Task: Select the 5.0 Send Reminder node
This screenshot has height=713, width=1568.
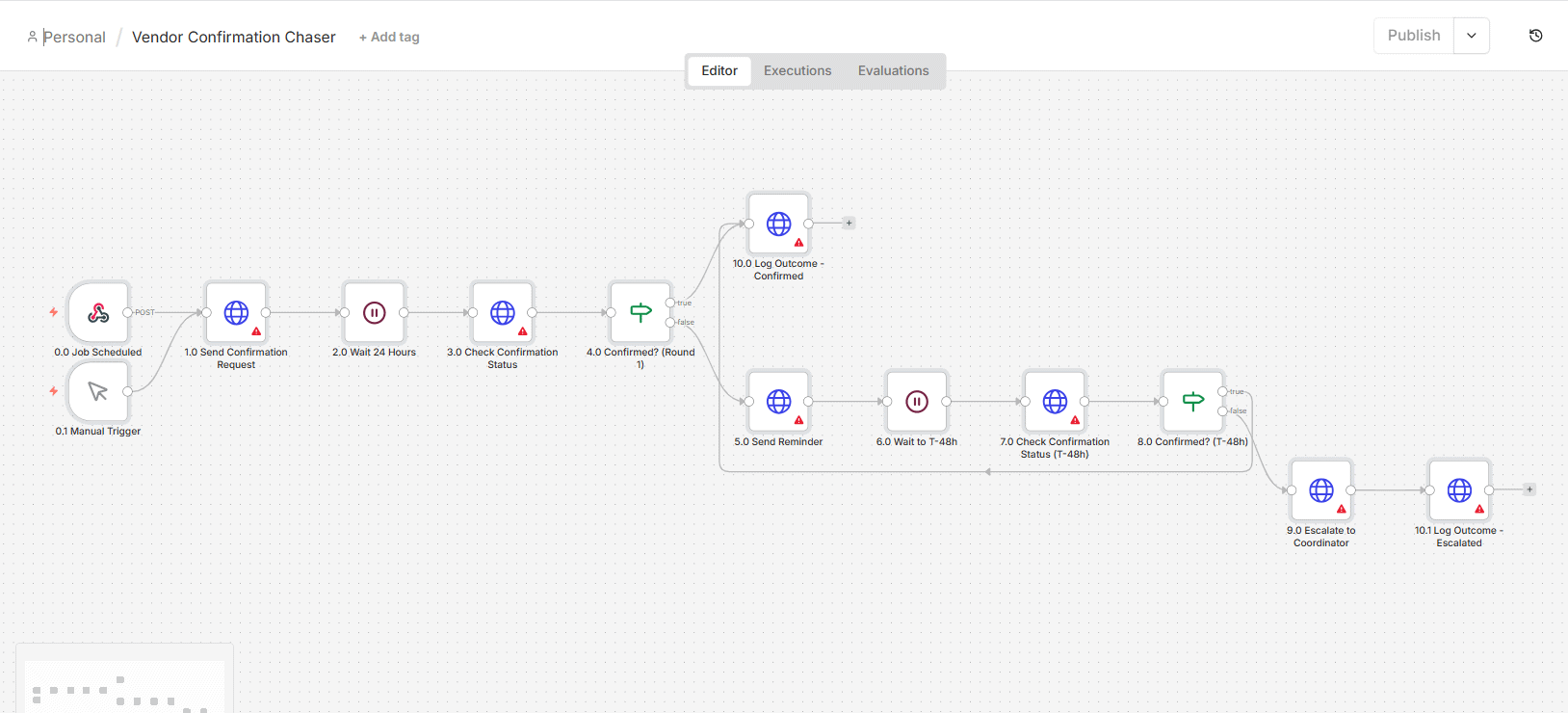Action: pyautogui.click(x=778, y=401)
